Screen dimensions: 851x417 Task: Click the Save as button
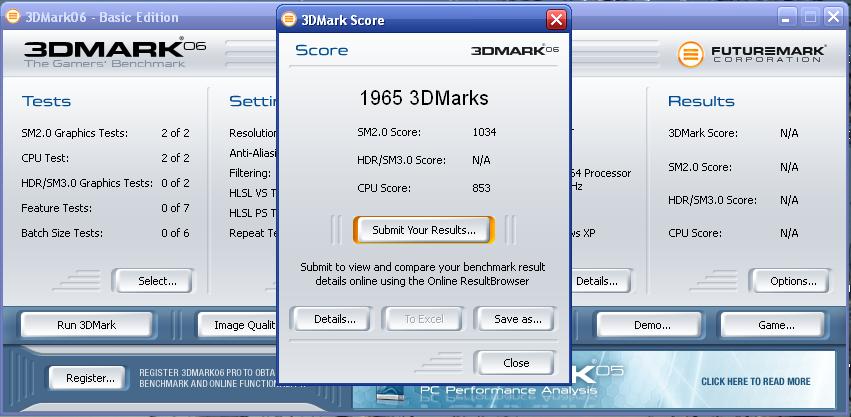tap(517, 319)
